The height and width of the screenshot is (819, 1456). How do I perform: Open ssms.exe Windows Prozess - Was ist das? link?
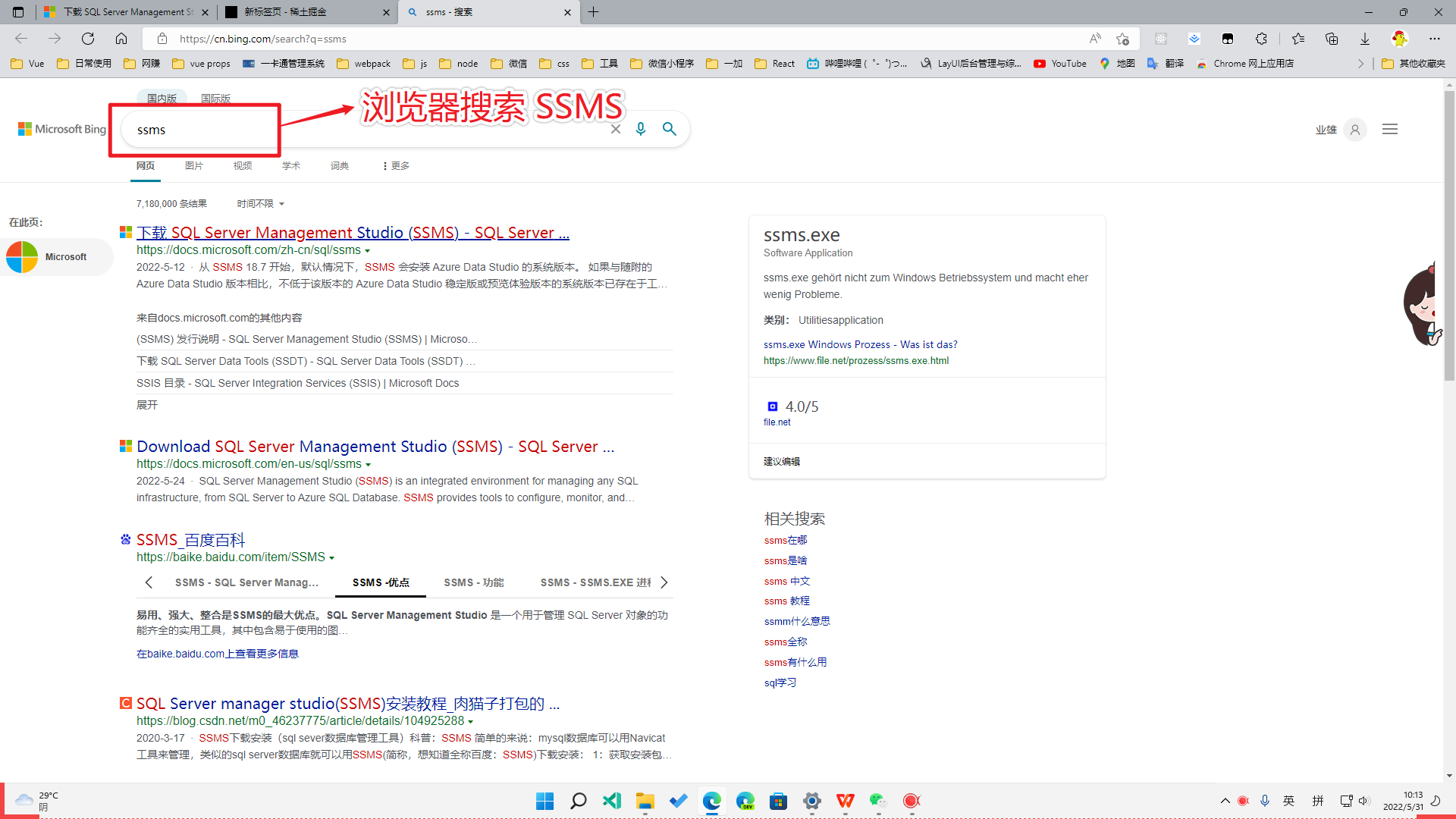tap(861, 344)
